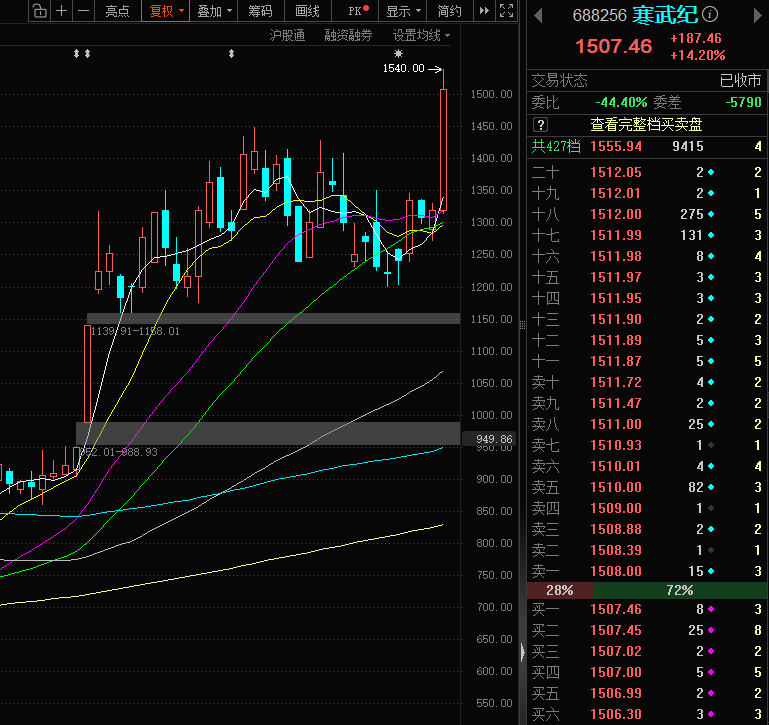Viewport: 769px width, 725px height.
Task: Zoom in chart with plus button
Action: coord(61,10)
